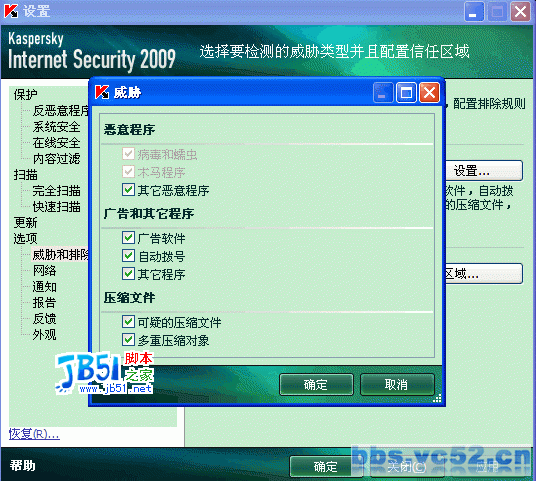Click the 恶意程序 section heading
The width and height of the screenshot is (536, 481).
[x=130, y=130]
